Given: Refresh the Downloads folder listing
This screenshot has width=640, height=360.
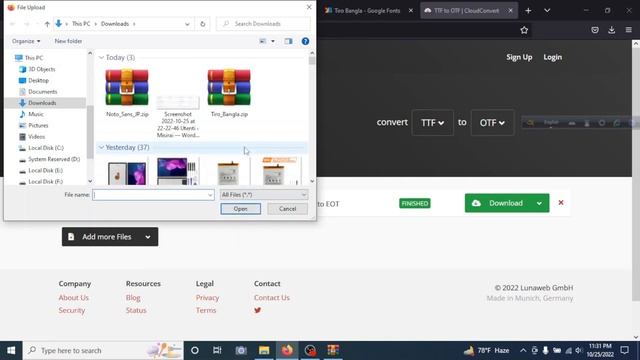Looking at the screenshot, I should [x=202, y=24].
